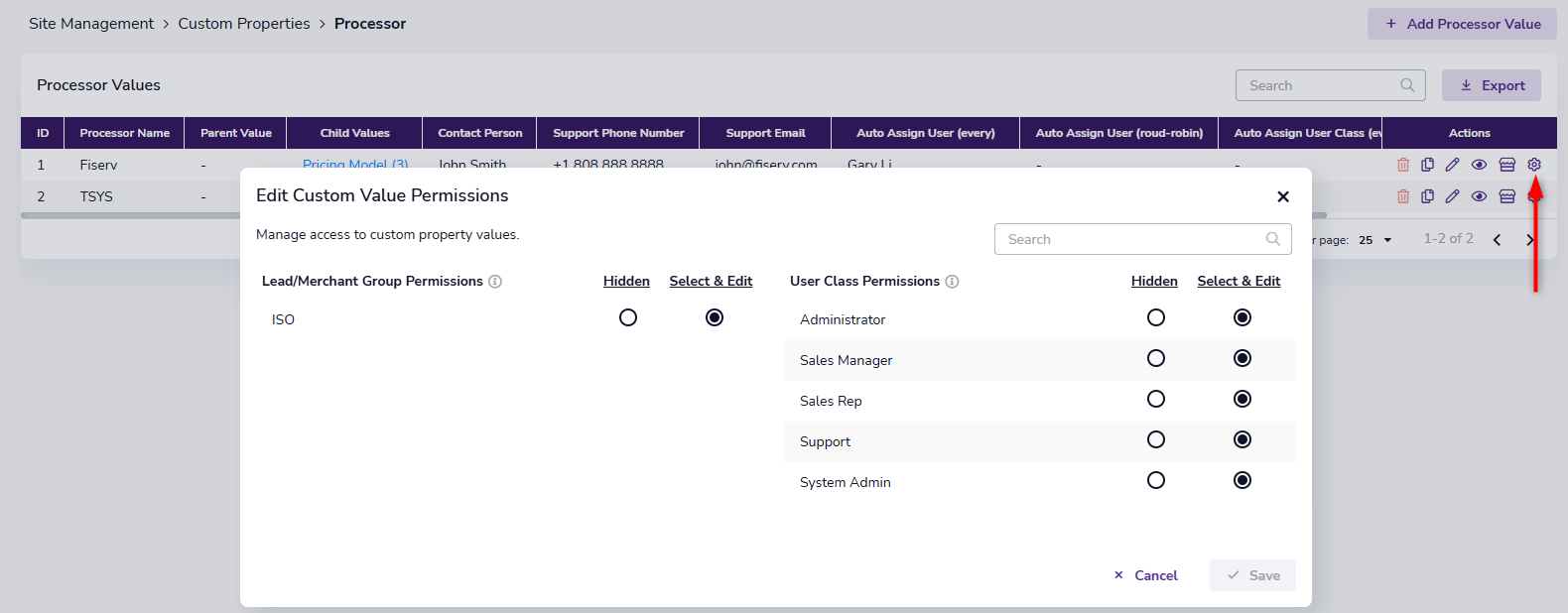Viewport: 1568px width, 613px height.
Task: Sort by Auto Assign User (every) header
Action: [x=926, y=133]
